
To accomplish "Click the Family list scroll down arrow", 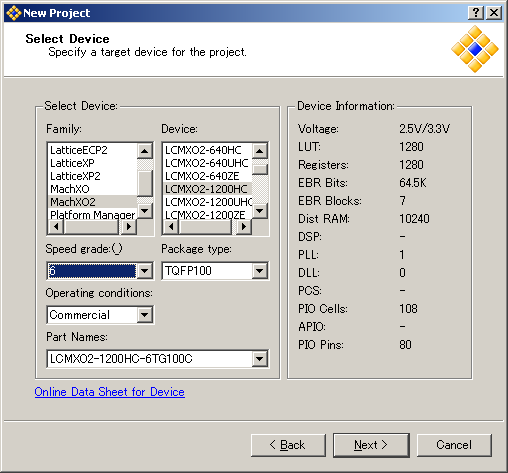I will coord(145,211).
